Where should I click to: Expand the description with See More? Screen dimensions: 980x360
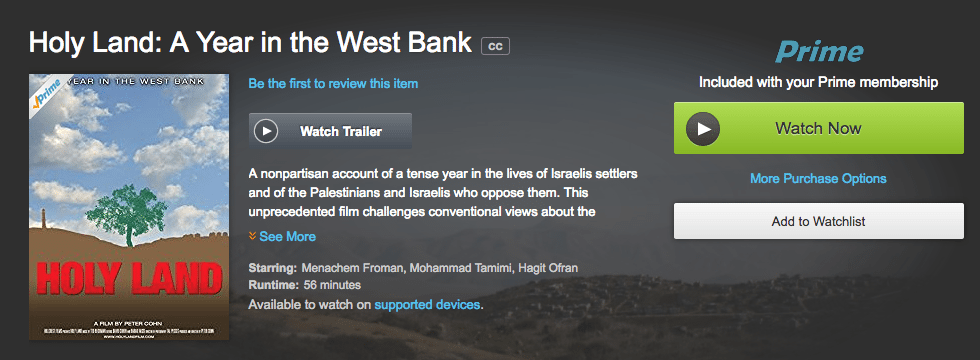point(288,236)
